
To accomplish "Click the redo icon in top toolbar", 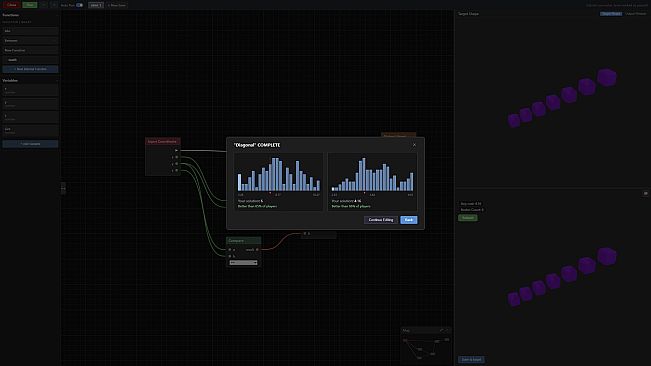I will [x=54, y=5].
